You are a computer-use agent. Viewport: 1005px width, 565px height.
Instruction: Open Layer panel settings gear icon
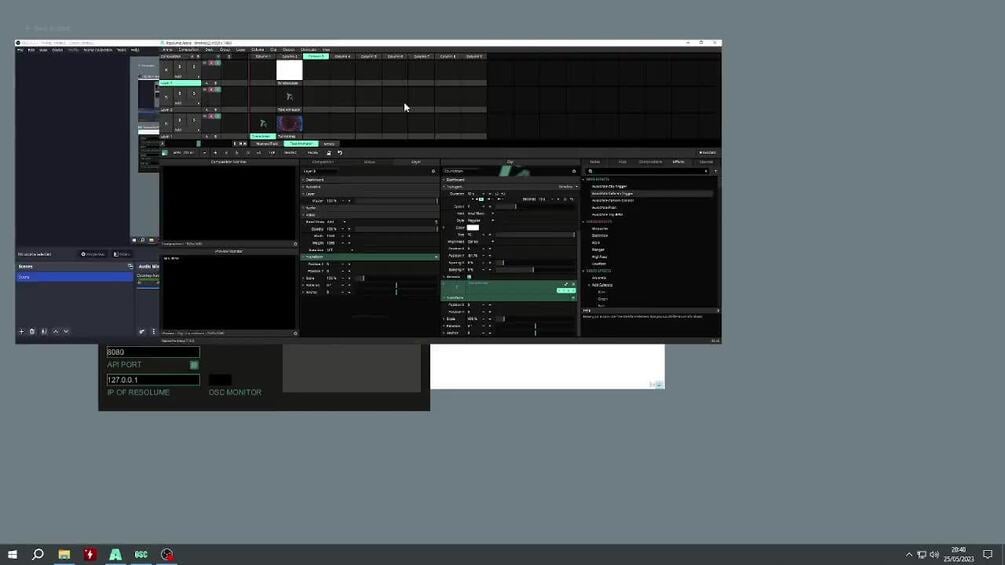coord(433,172)
